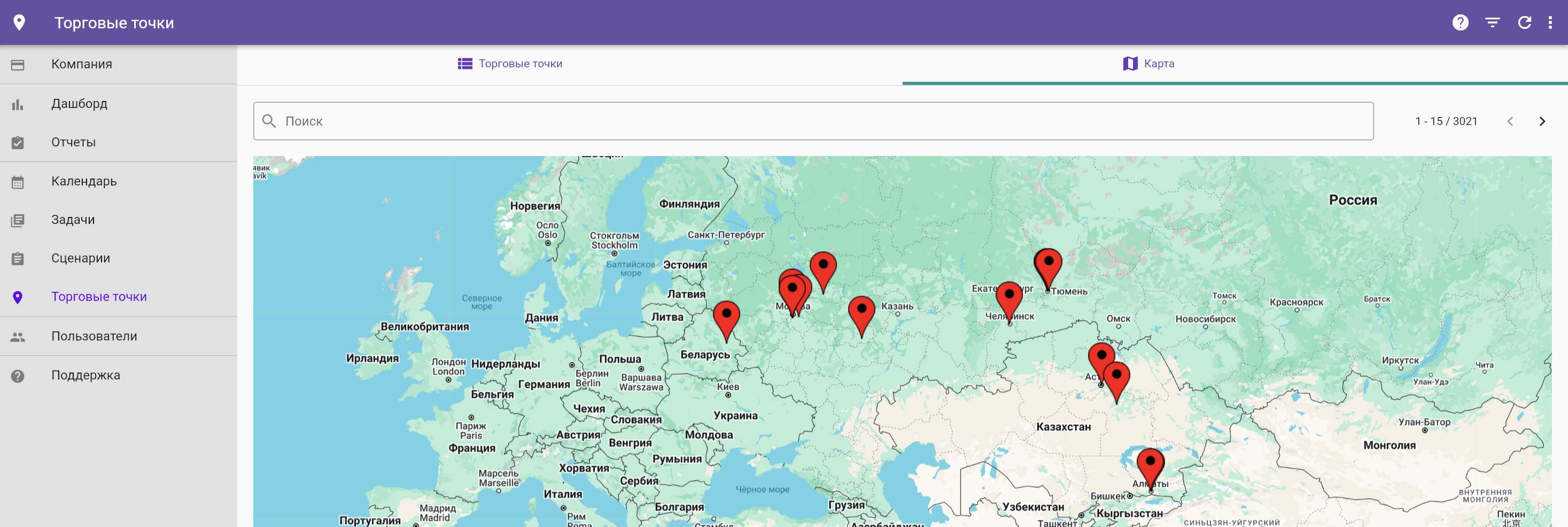Image resolution: width=1568 pixels, height=527 pixels.
Task: Open Пользователи in the sidebar
Action: coord(118,337)
